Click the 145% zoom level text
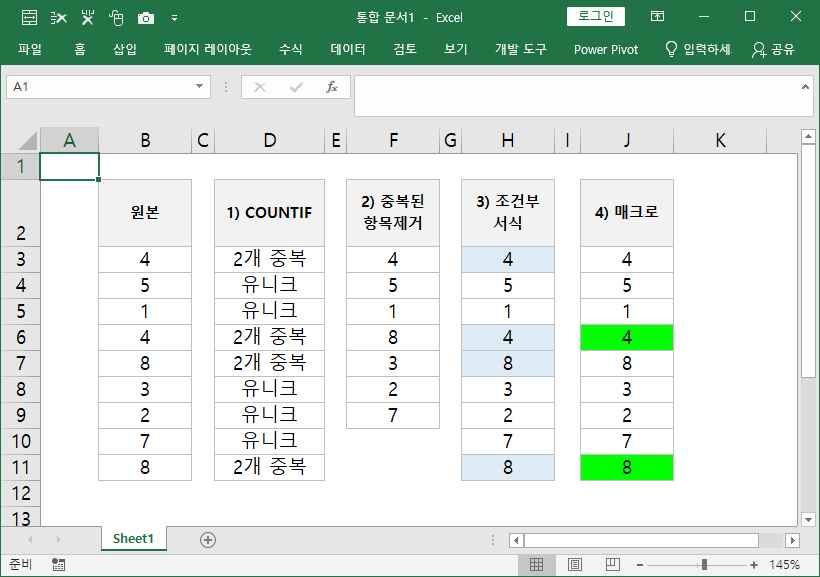Image resolution: width=820 pixels, height=577 pixels. point(784,565)
